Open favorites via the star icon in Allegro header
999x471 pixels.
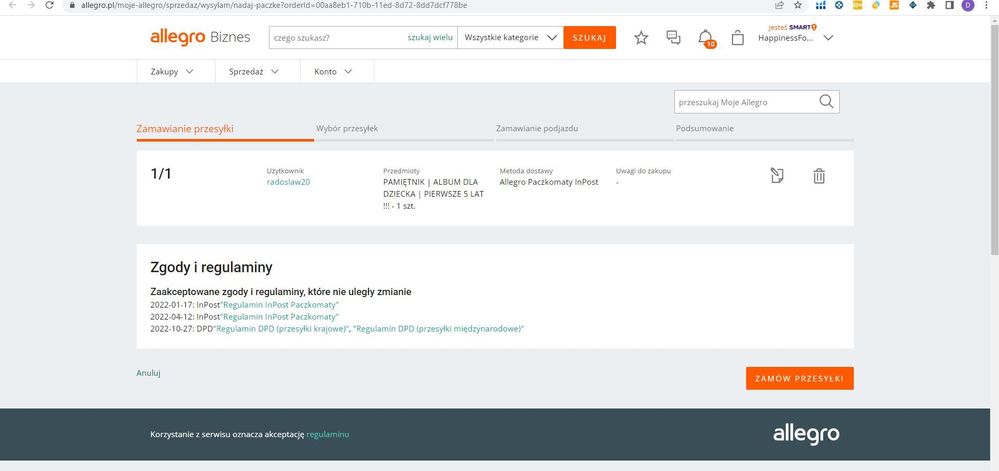point(641,38)
